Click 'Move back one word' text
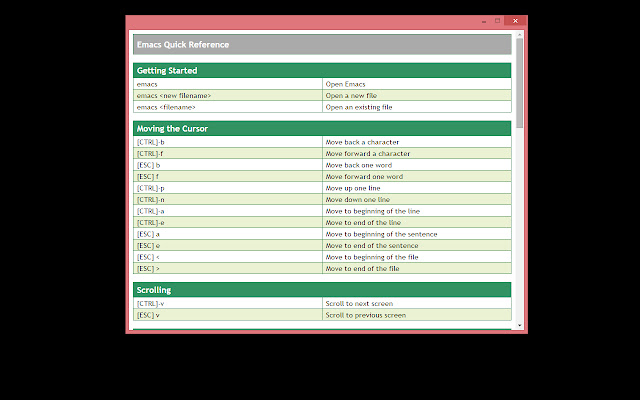 (359, 165)
